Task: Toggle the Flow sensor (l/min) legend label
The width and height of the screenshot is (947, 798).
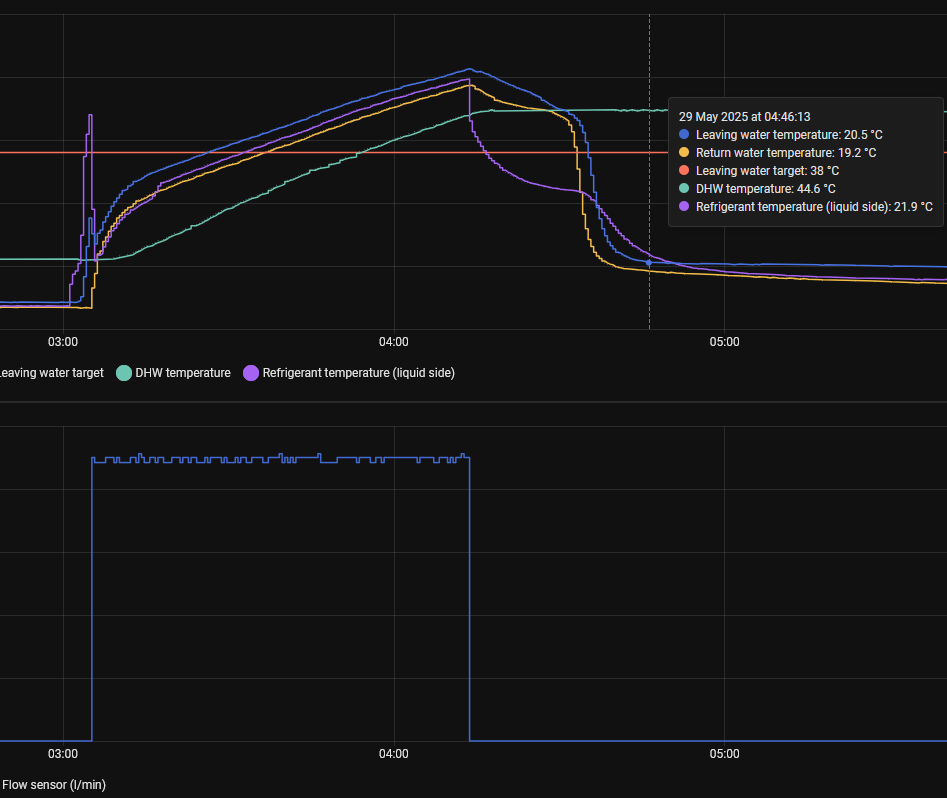Action: click(53, 785)
